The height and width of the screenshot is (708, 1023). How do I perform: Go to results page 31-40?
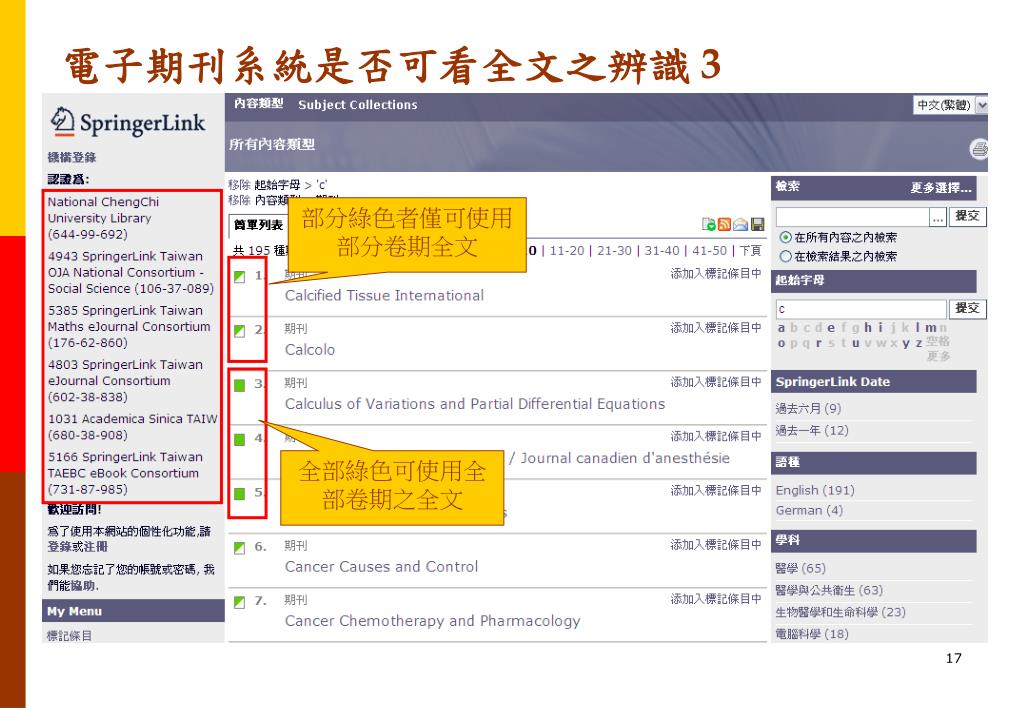pyautogui.click(x=662, y=251)
